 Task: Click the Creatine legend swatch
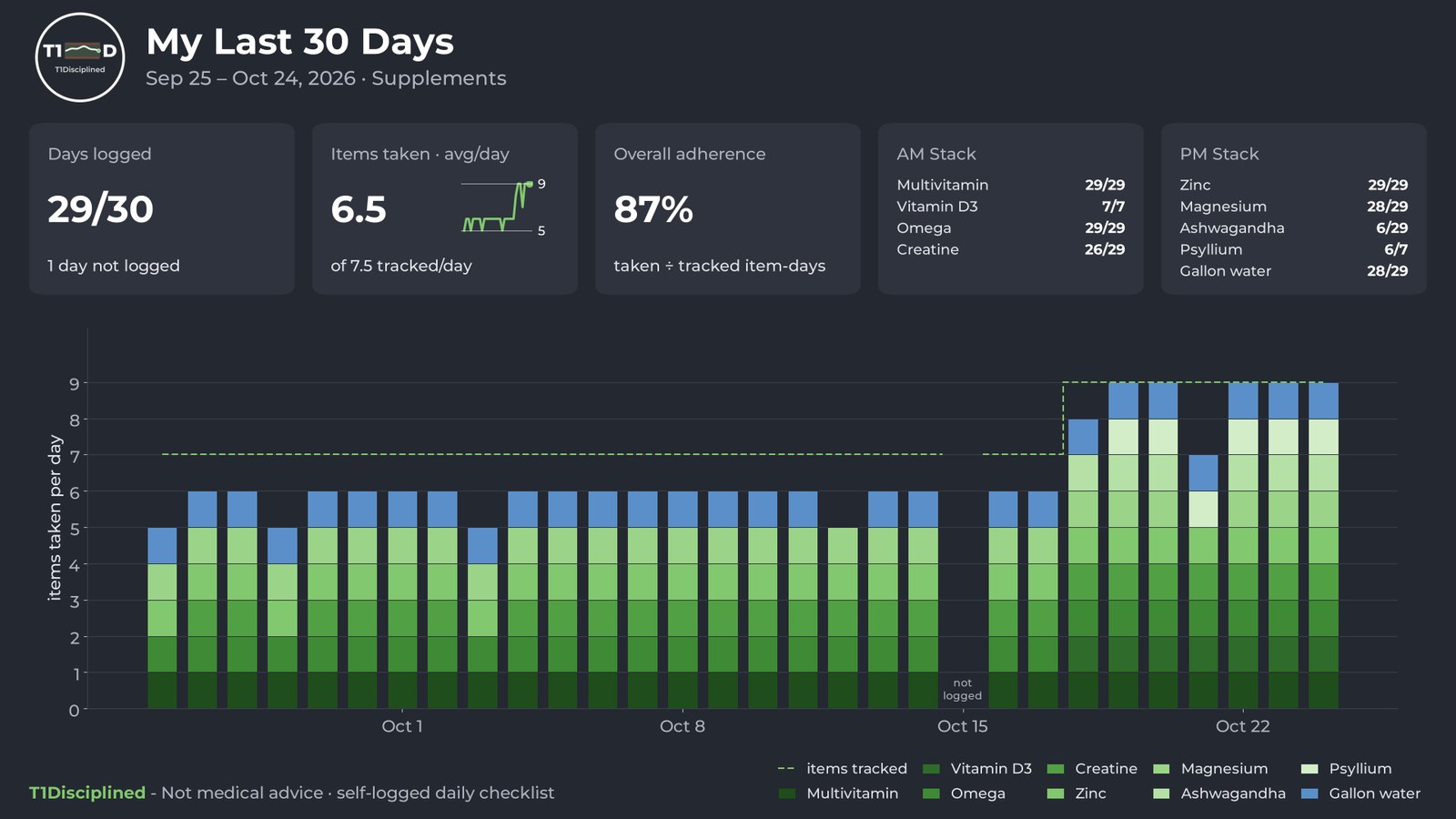click(x=1056, y=769)
